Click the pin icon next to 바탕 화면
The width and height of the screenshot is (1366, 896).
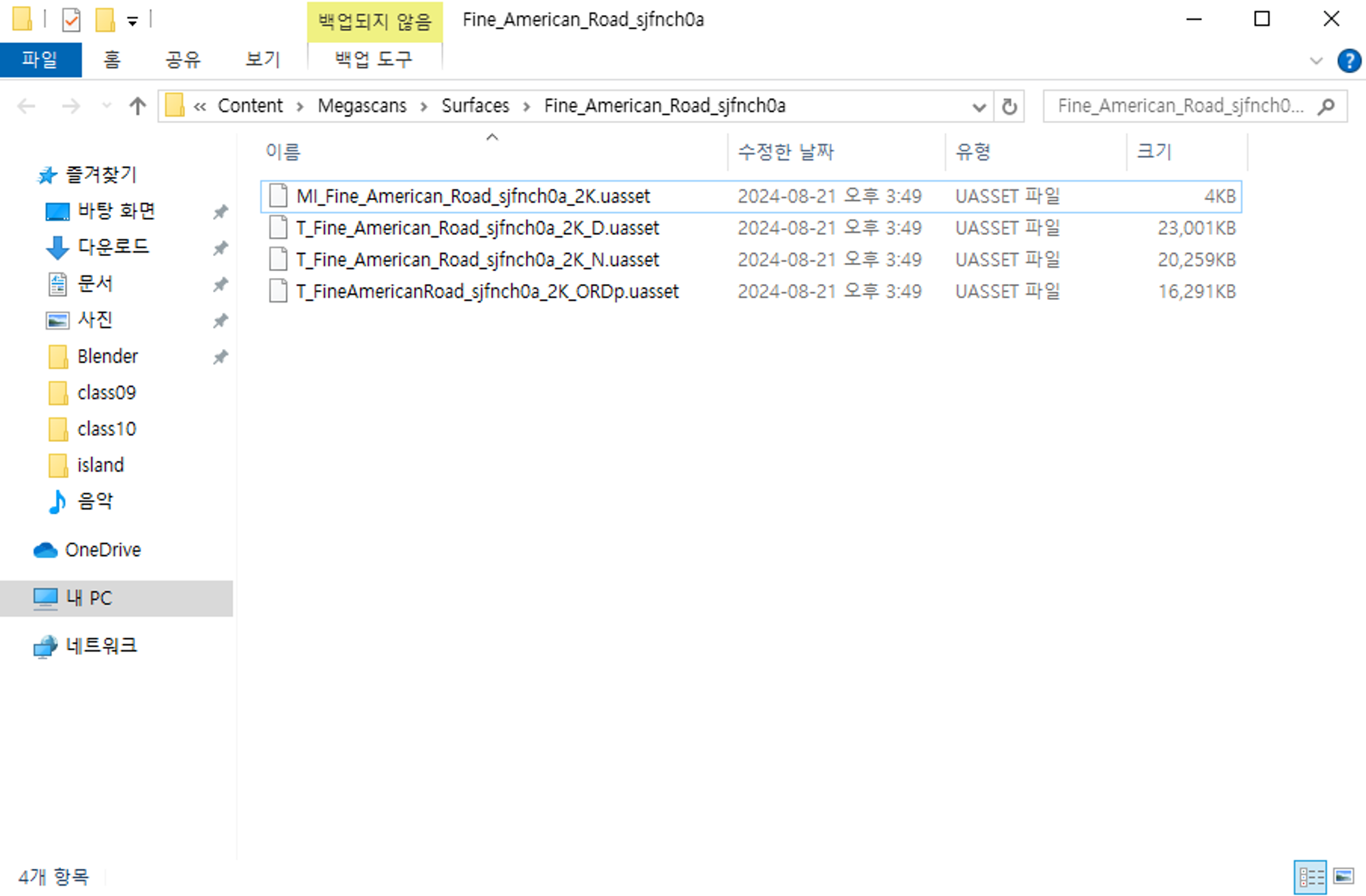pyautogui.click(x=220, y=212)
